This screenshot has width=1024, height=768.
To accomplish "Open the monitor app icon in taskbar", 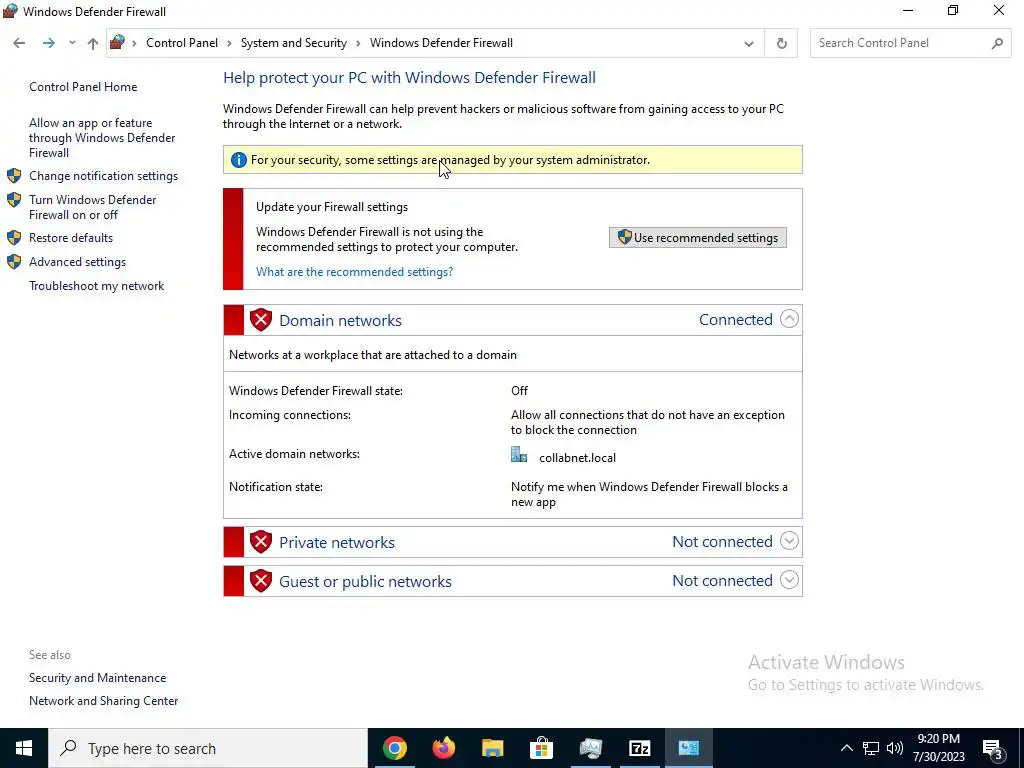I will 590,748.
